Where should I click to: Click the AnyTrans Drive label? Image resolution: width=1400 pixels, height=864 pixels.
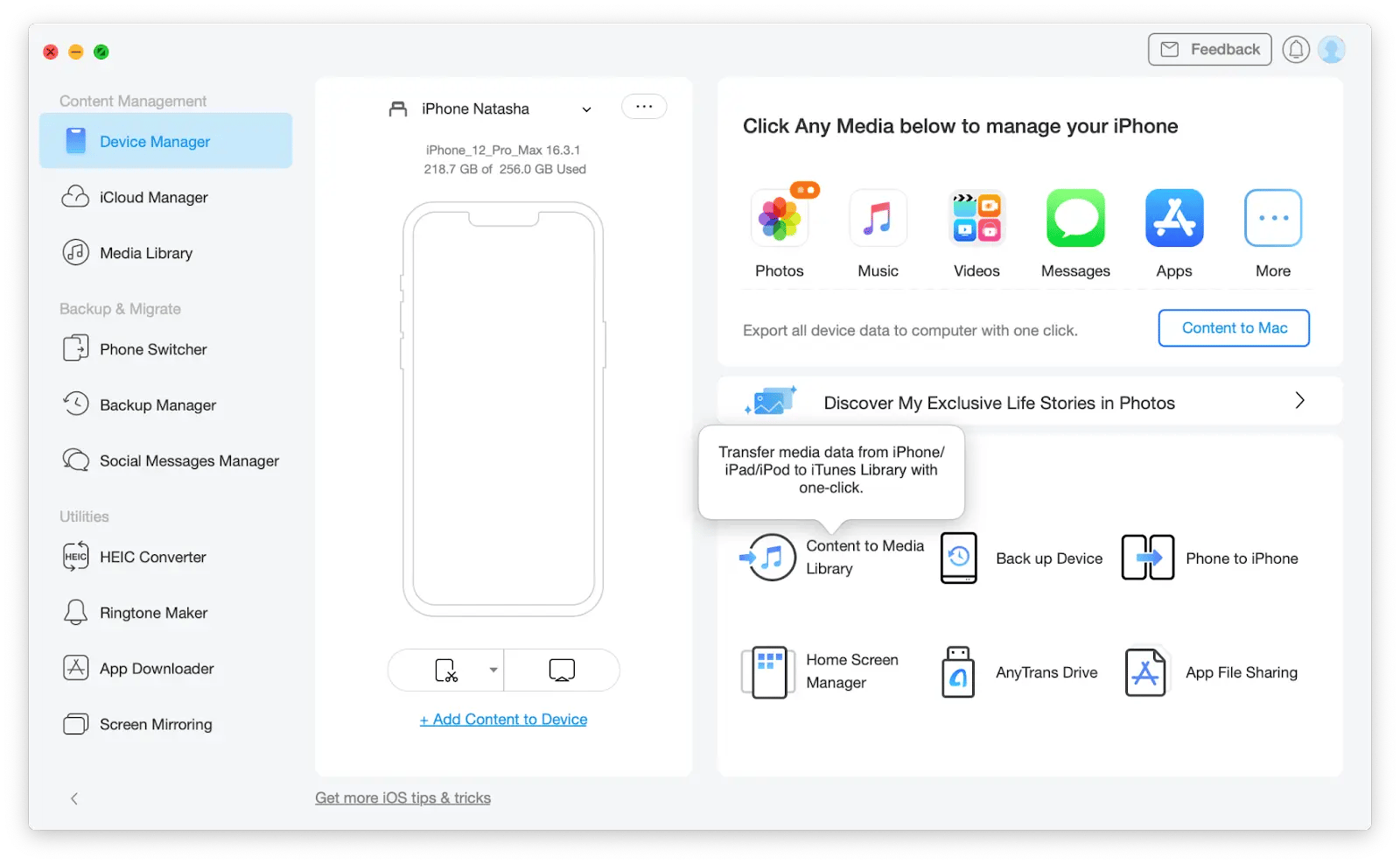1046,672
